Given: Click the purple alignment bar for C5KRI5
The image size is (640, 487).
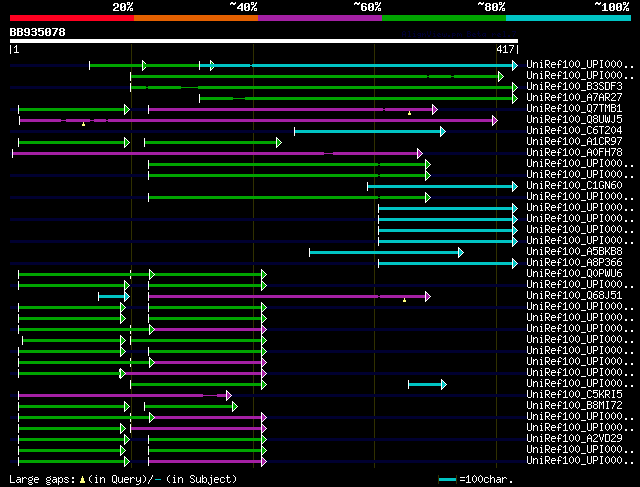Looking at the screenshot, I should (x=125, y=396).
